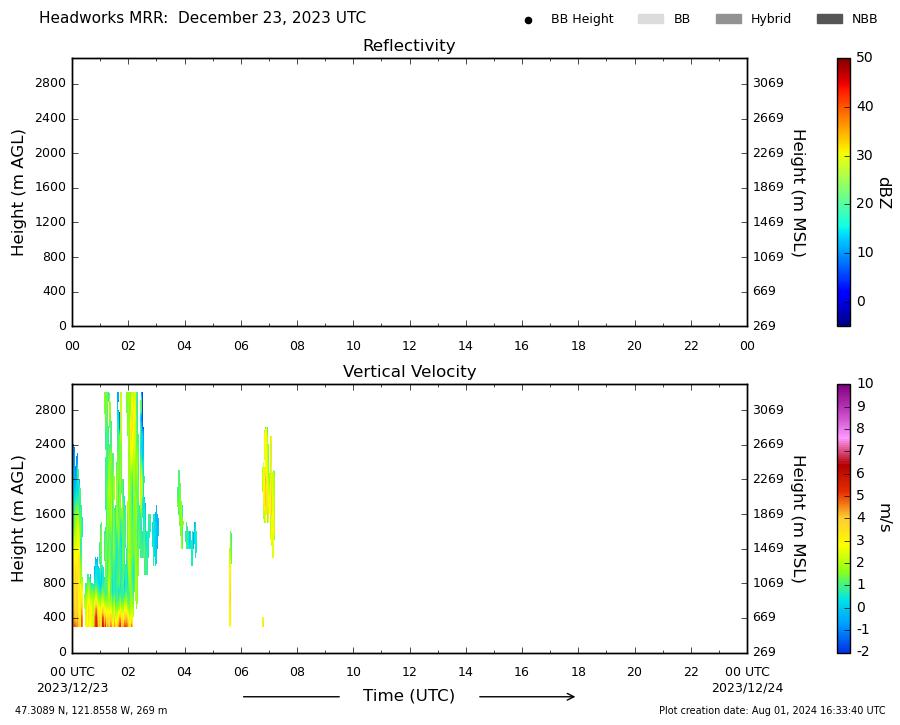
Task: Click the 'Vertical Velocity' panel title
Action: [x=409, y=371]
